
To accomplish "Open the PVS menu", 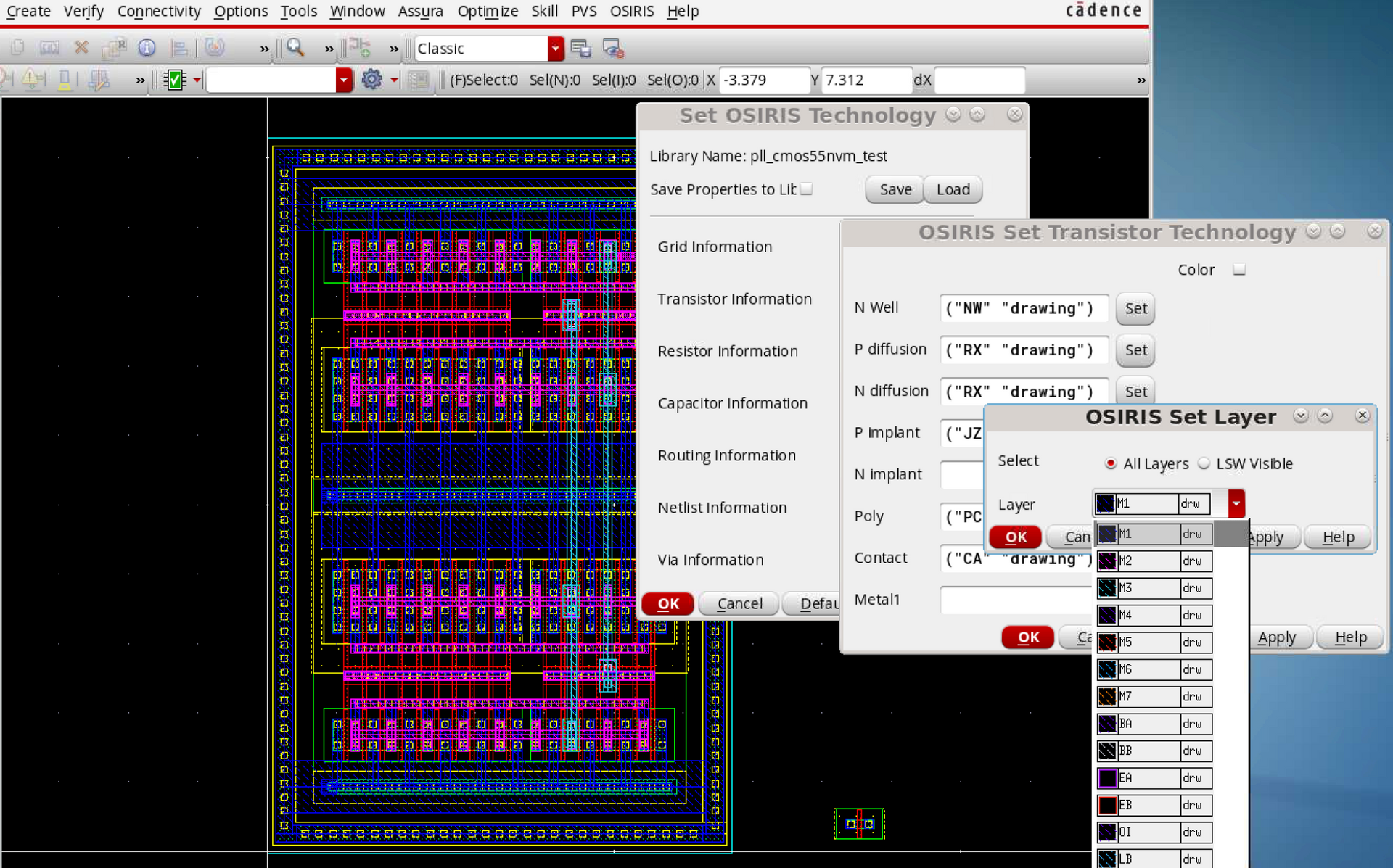I will coord(583,11).
